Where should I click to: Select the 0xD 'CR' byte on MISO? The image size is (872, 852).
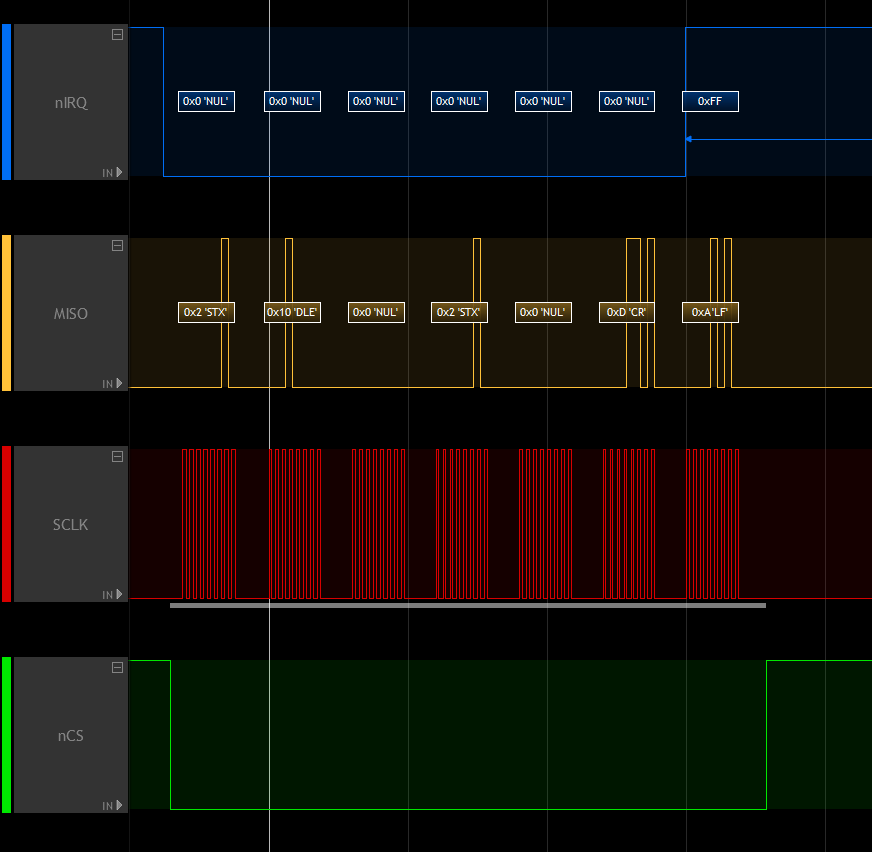(x=626, y=312)
